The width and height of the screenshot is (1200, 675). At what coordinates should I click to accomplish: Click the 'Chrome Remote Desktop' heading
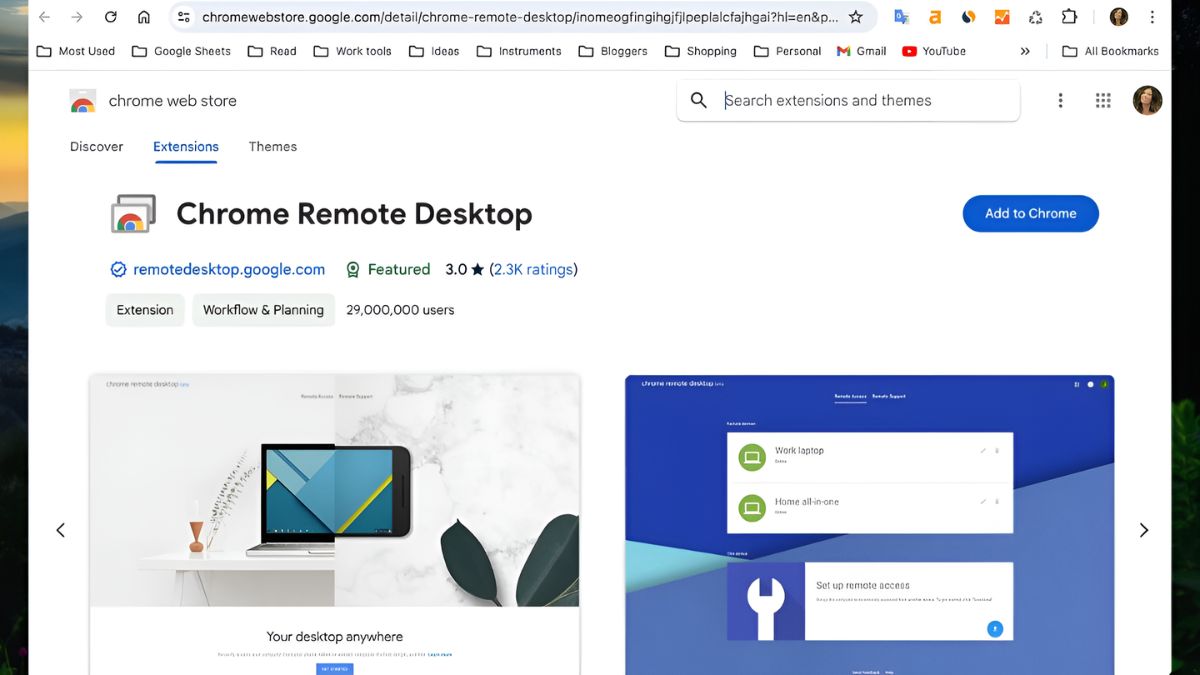(354, 214)
